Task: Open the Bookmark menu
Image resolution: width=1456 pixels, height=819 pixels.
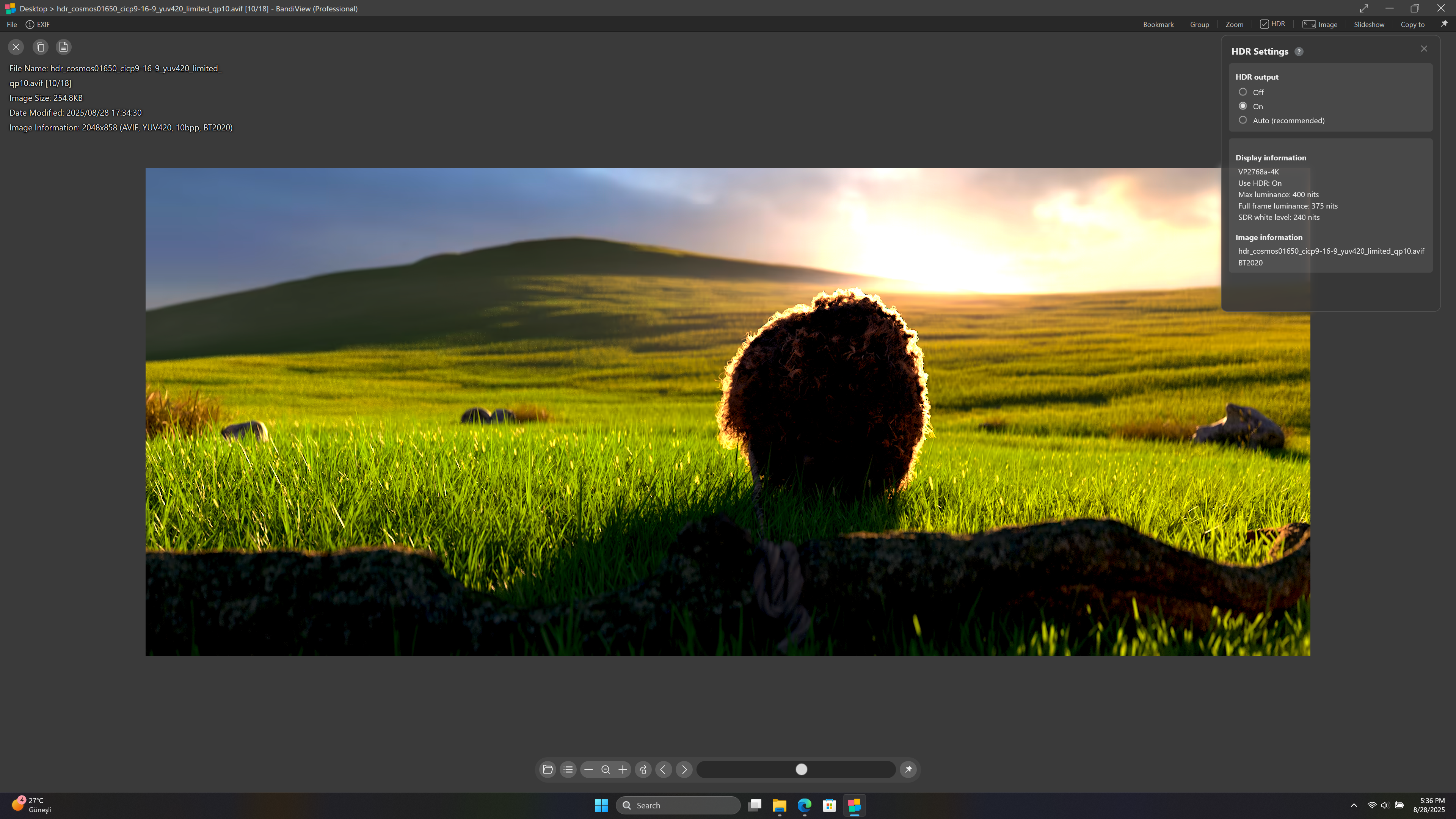Action: pos(1158,24)
